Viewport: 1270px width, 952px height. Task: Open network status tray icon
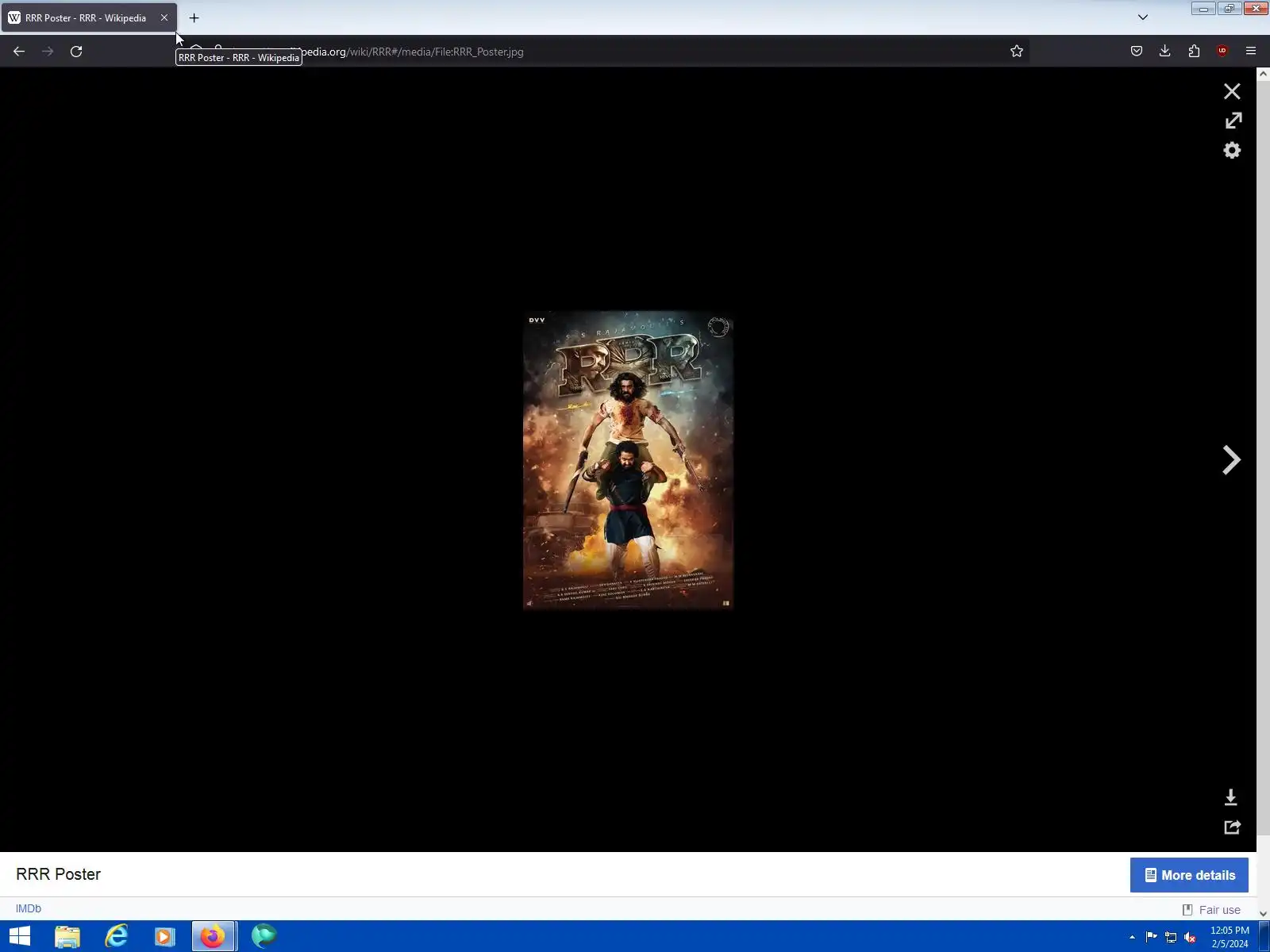(x=1171, y=937)
